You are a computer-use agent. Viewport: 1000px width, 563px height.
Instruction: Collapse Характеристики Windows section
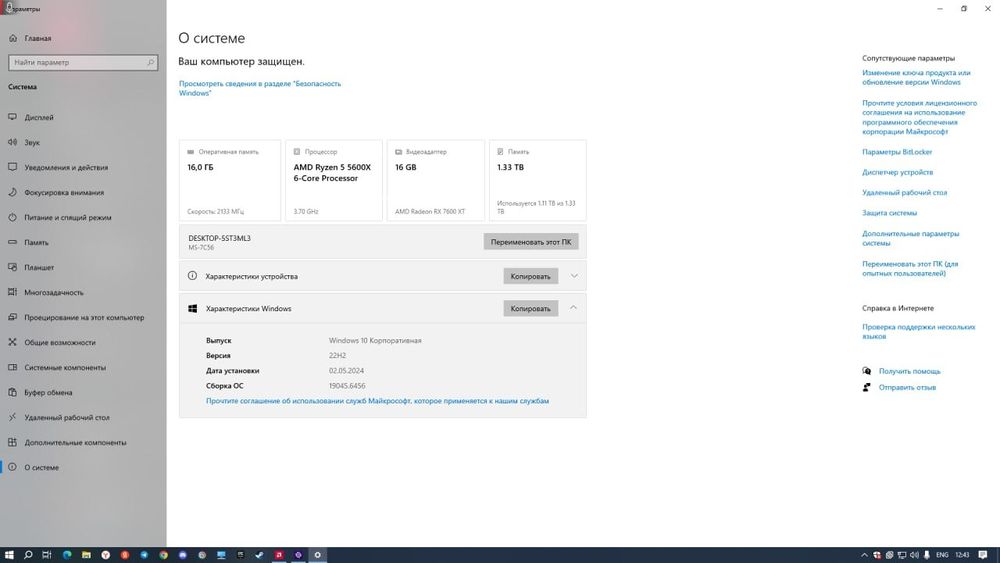coord(573,308)
